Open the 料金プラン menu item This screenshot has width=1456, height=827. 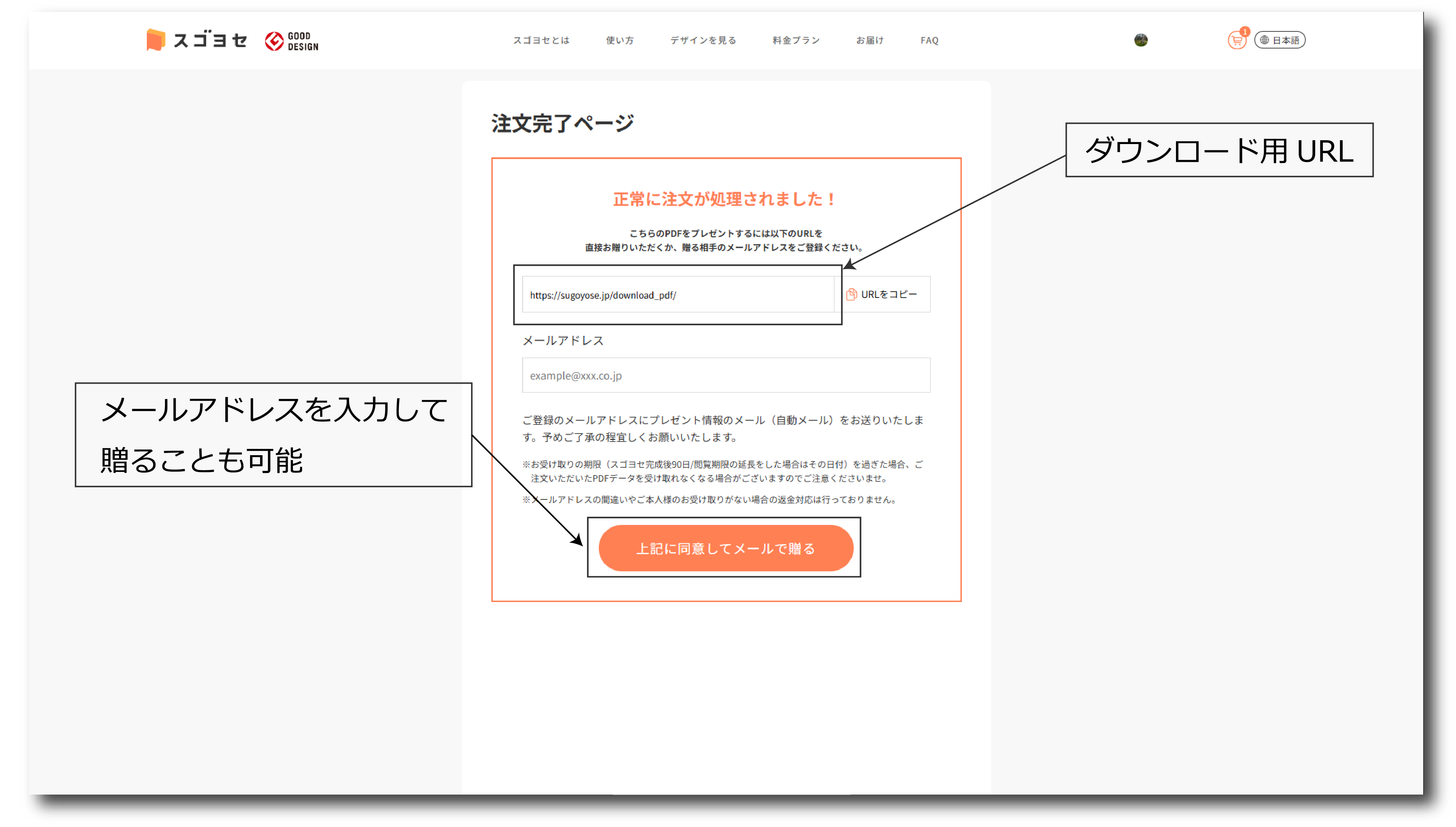coord(795,40)
